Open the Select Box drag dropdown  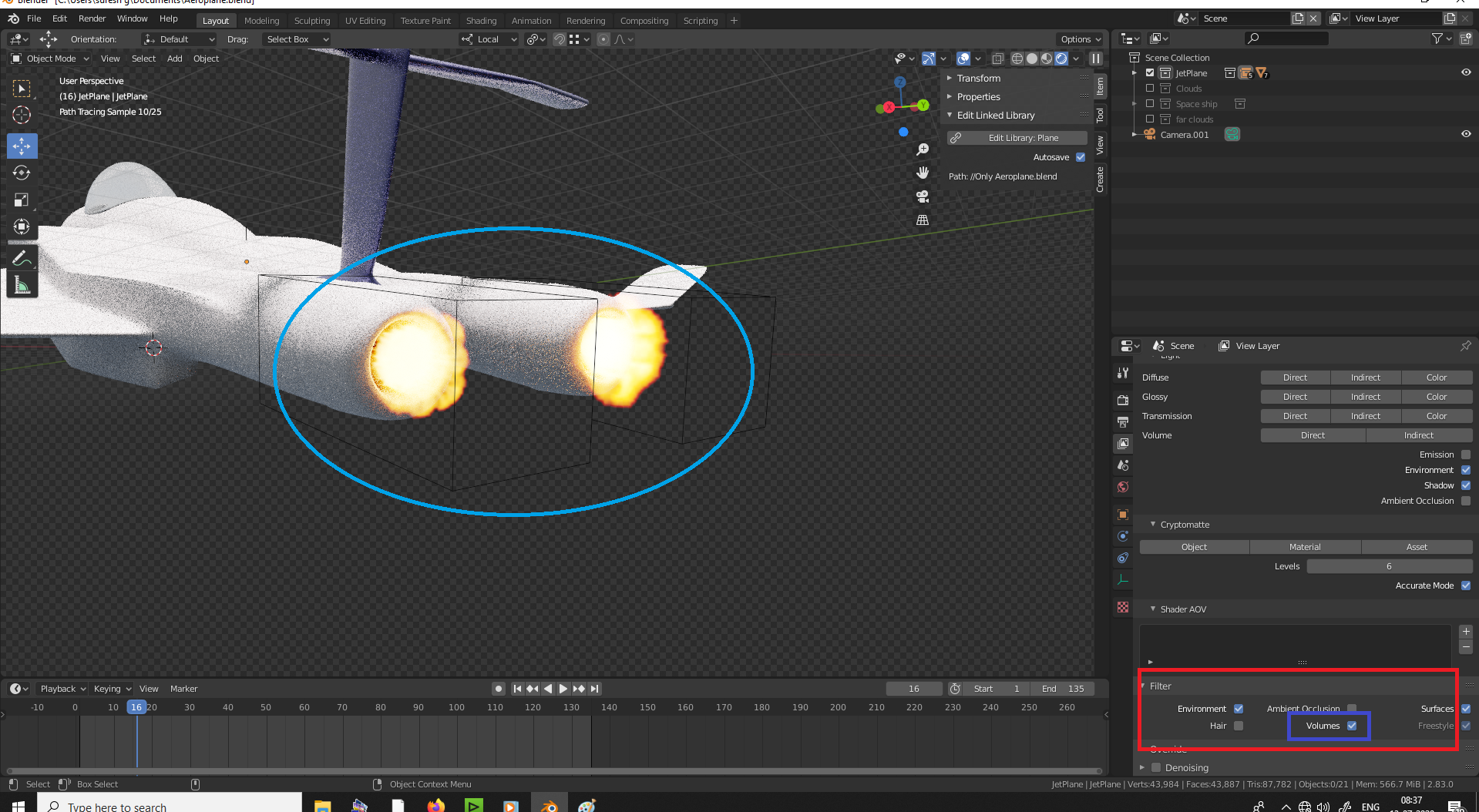[x=296, y=39]
